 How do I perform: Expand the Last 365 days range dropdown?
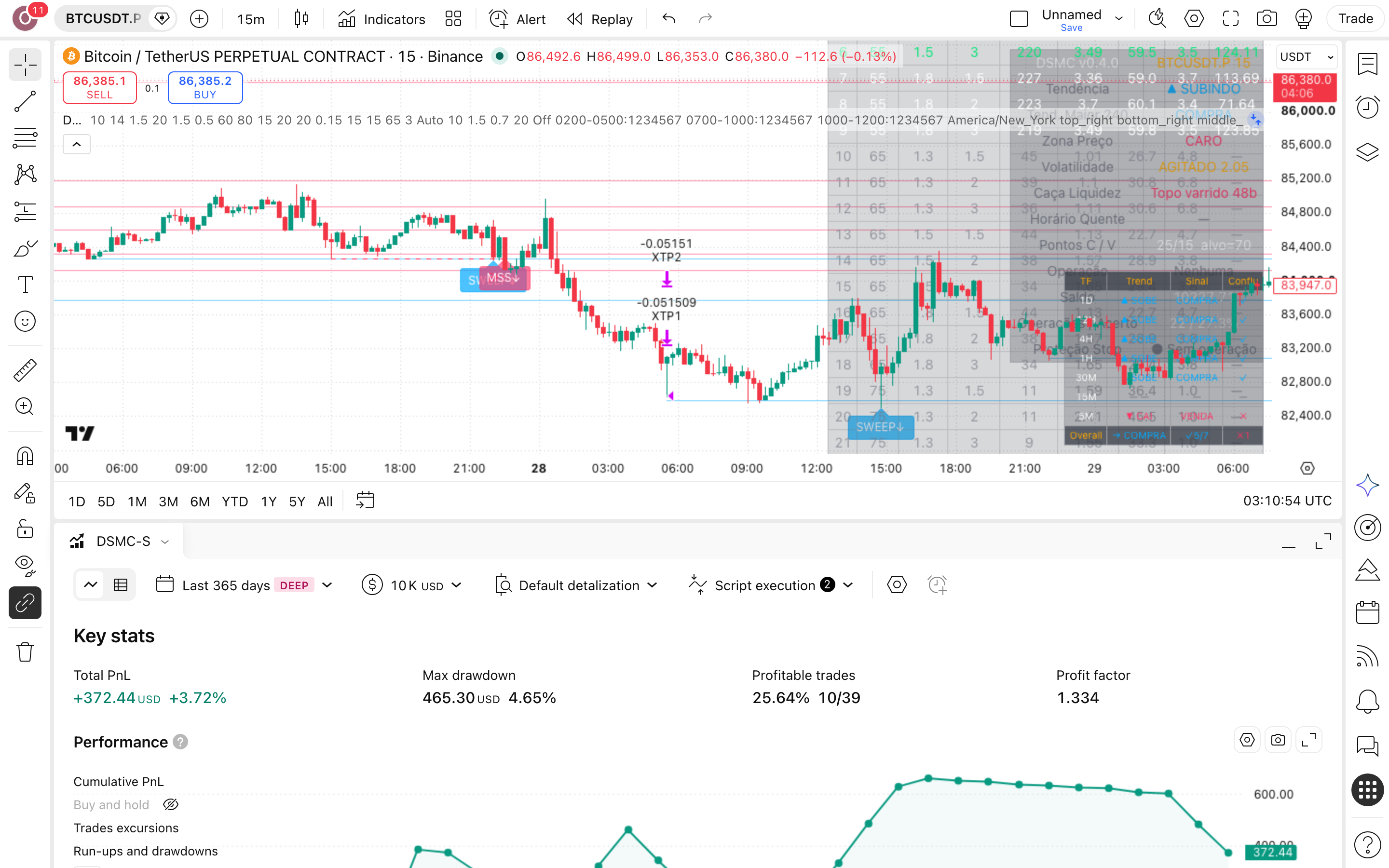pos(244,585)
